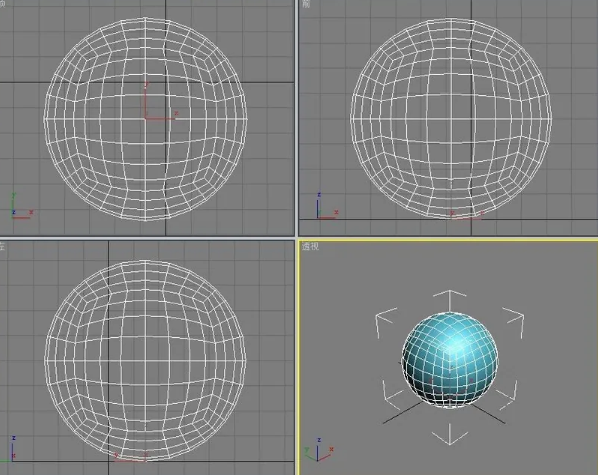Viewport: 598px width, 475px height.
Task: Open the 透视 perspective viewport label menu
Action: pyautogui.click(x=310, y=246)
